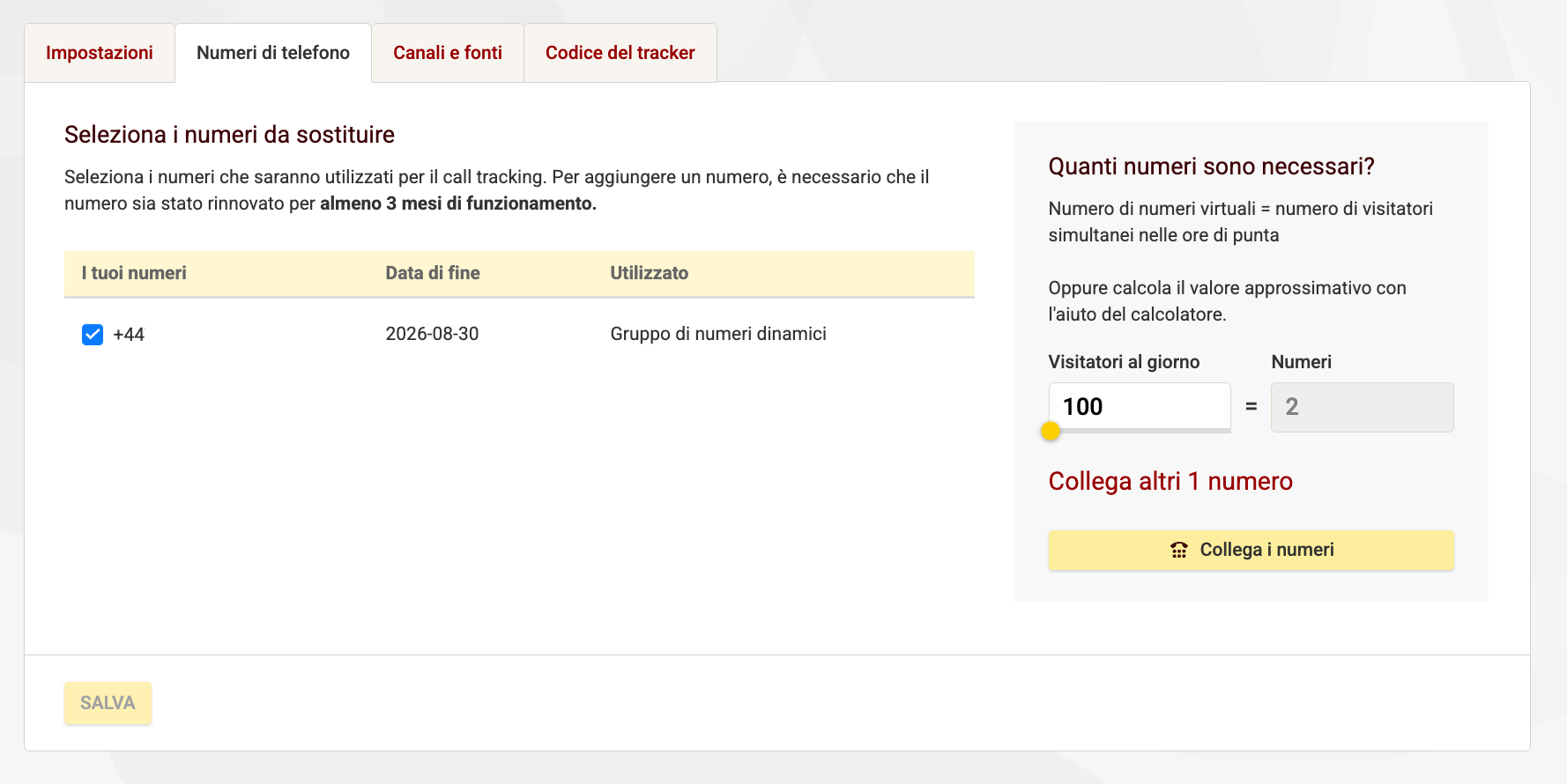
Task: Select the Numeri di telefono tab
Action: [273, 53]
